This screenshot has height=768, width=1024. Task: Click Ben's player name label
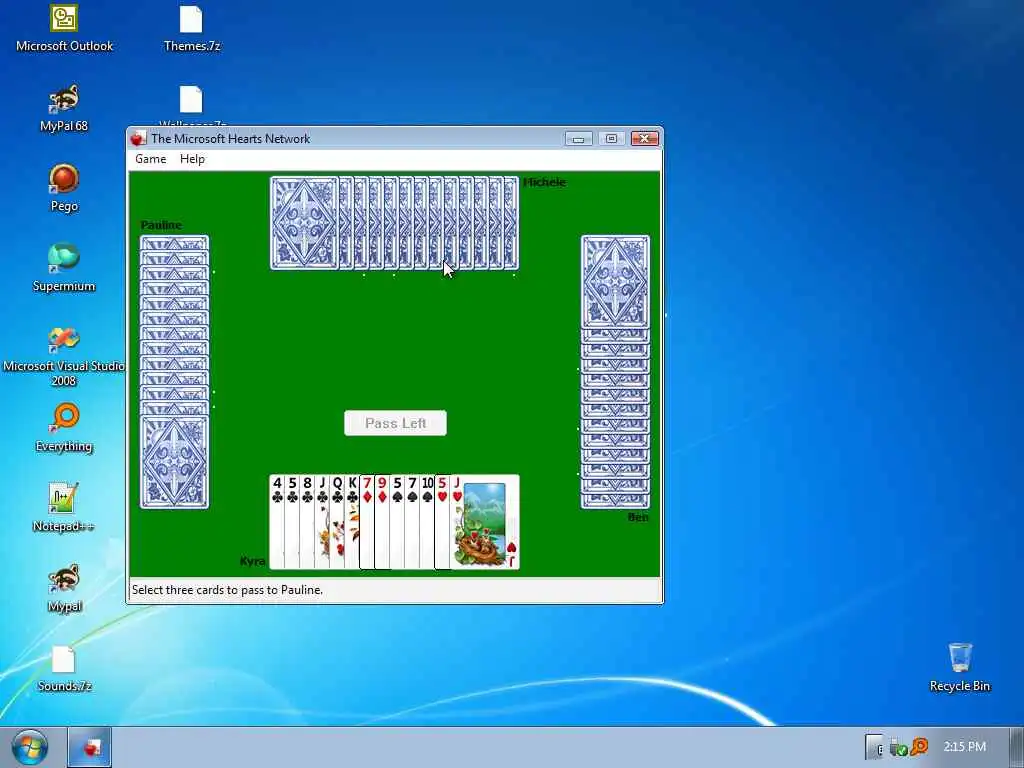click(638, 517)
